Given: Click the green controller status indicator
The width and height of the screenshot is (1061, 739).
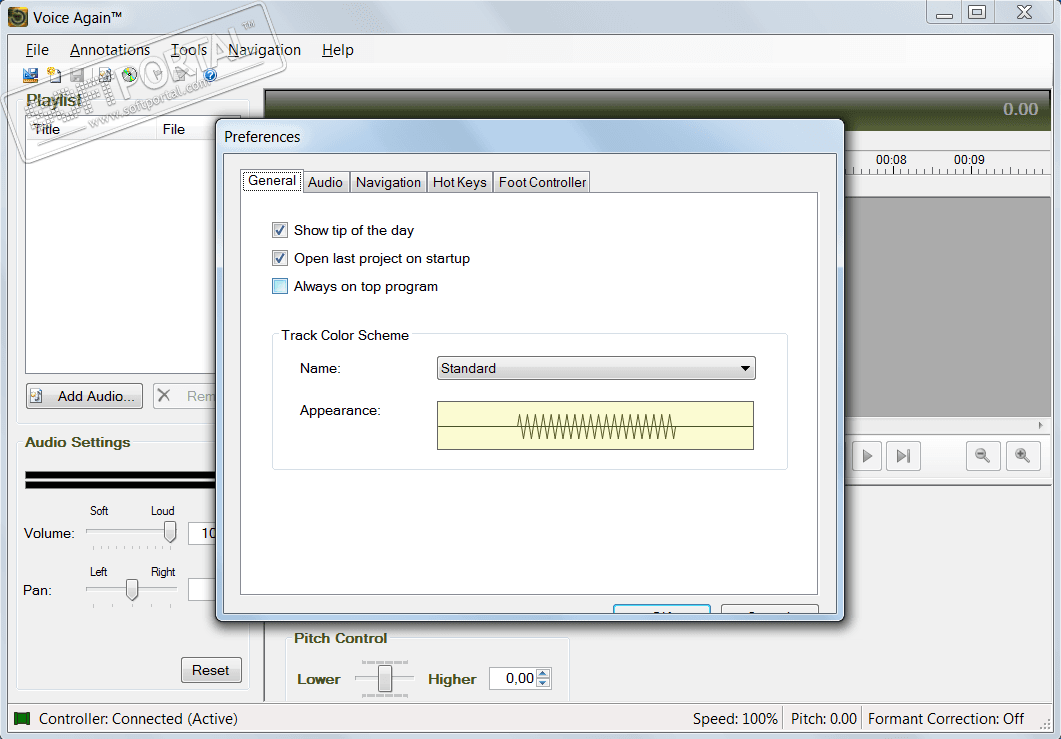Looking at the screenshot, I should click(x=22, y=718).
